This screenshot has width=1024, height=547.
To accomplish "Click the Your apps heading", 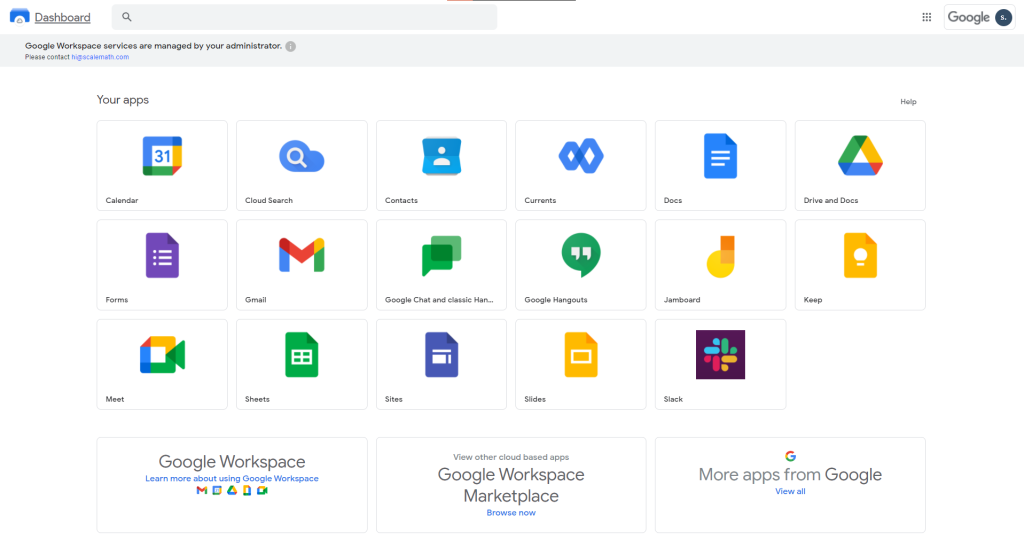I will click(x=123, y=100).
